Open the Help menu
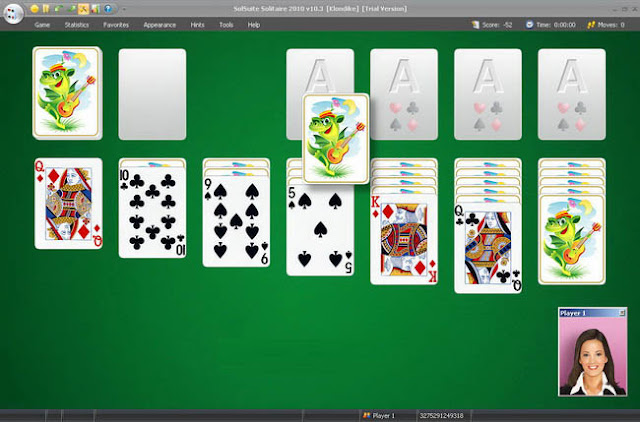The image size is (640, 422). click(254, 25)
